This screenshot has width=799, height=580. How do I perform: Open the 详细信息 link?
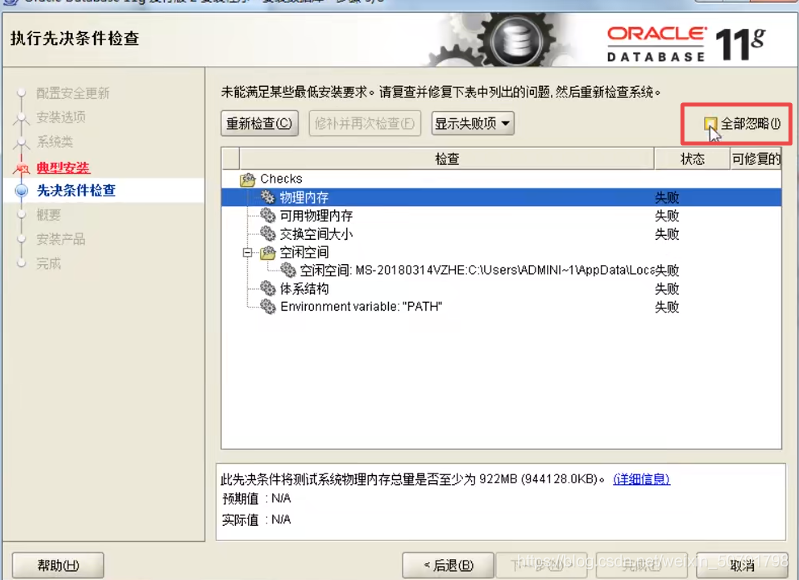[x=641, y=479]
